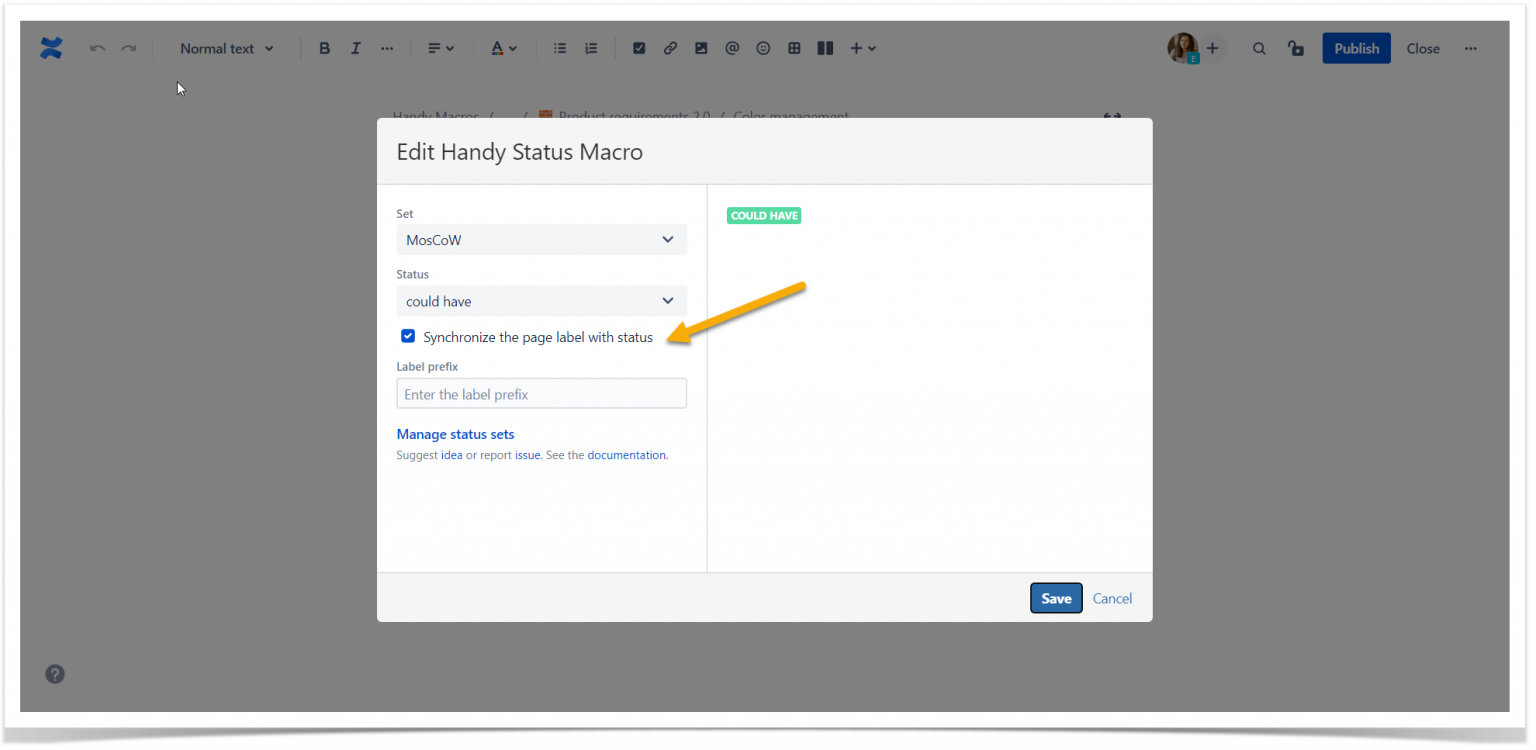1536x750 pixels.
Task: Uncheck Synchronize the page label with status
Action: tap(408, 336)
